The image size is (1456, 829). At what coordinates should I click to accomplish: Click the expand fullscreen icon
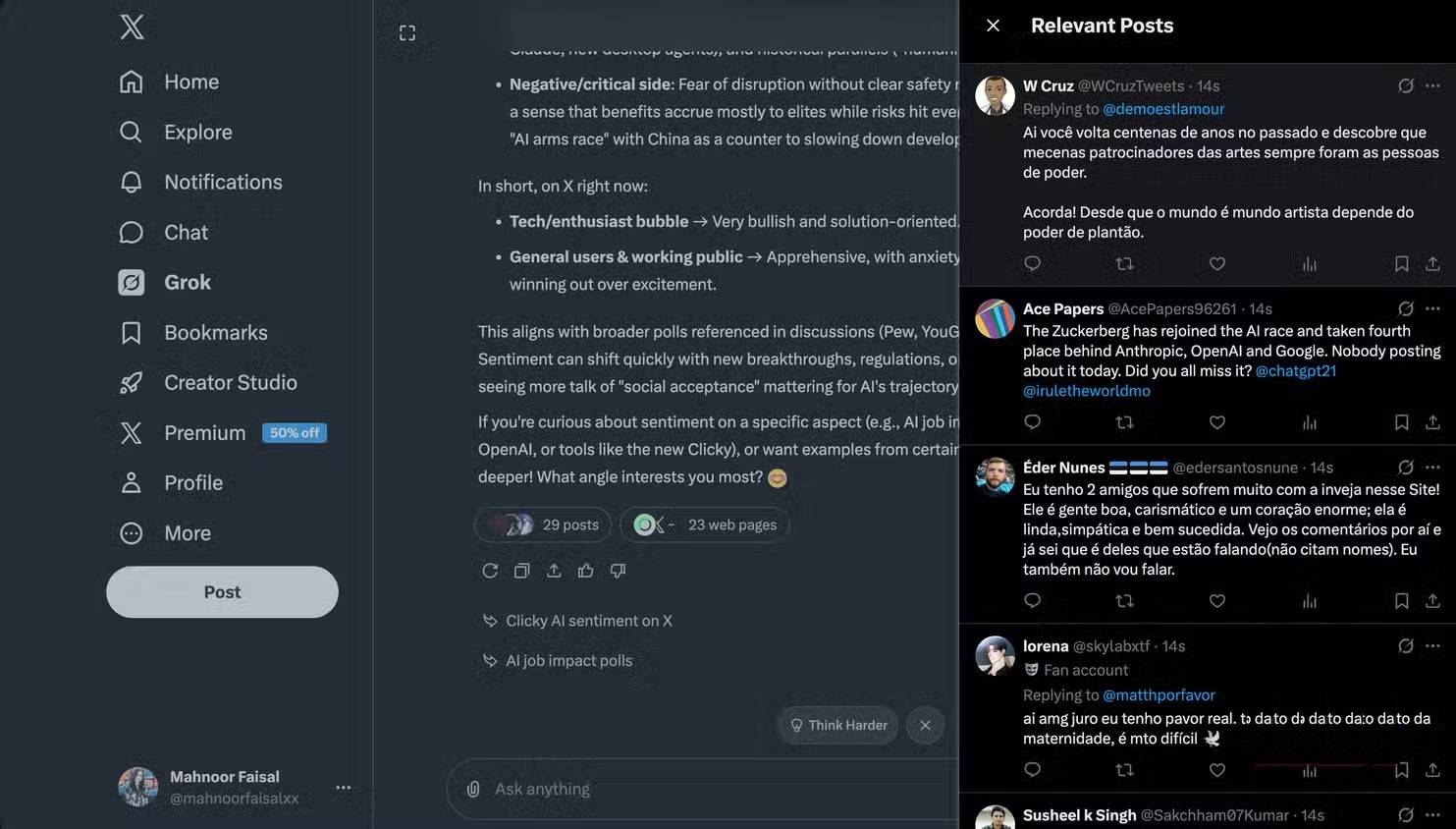click(x=407, y=33)
